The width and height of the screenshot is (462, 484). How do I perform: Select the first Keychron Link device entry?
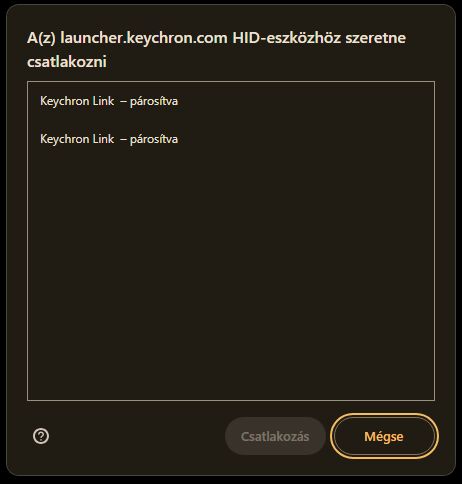231,101
